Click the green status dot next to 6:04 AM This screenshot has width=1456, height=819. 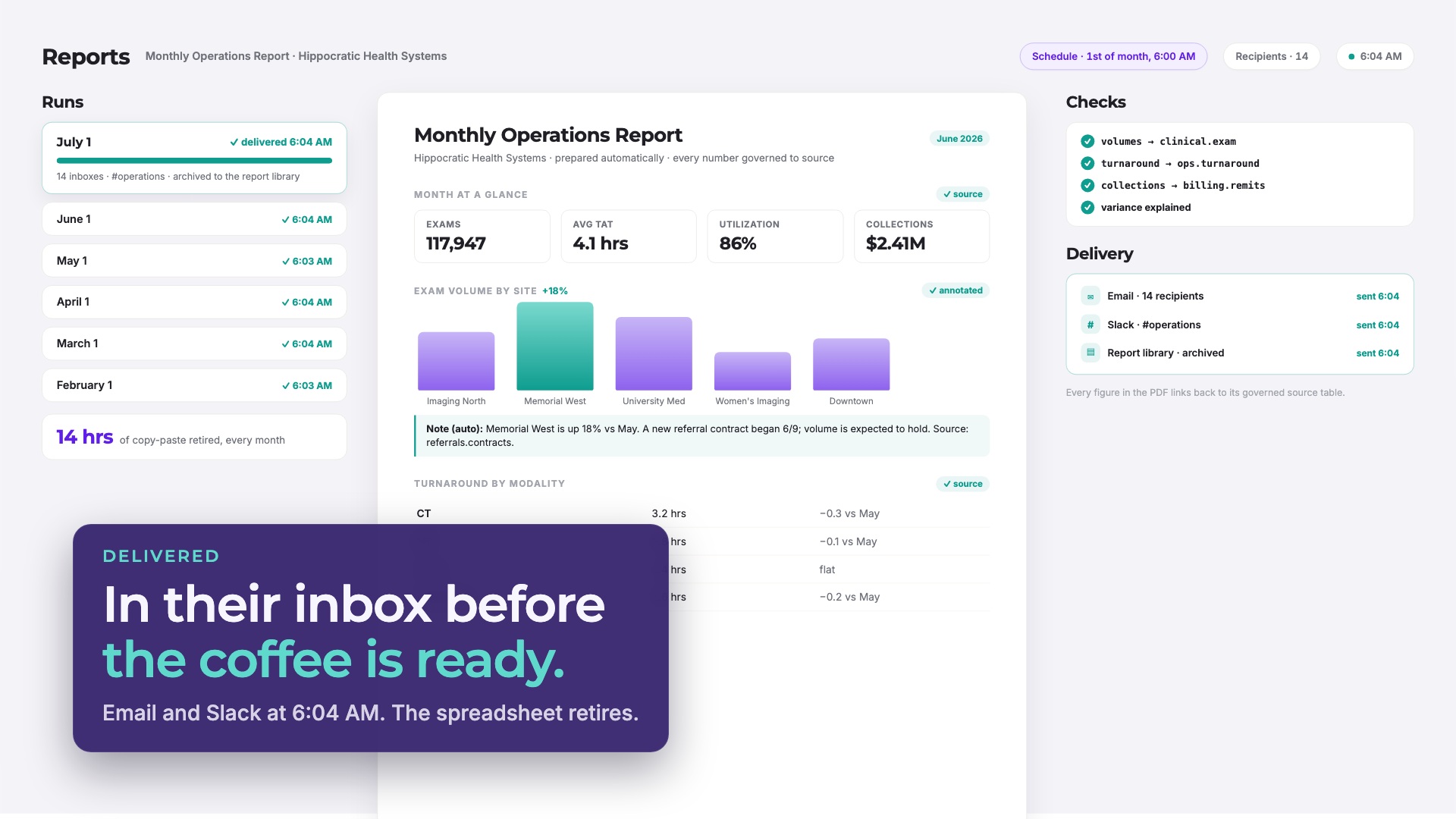click(x=1351, y=56)
